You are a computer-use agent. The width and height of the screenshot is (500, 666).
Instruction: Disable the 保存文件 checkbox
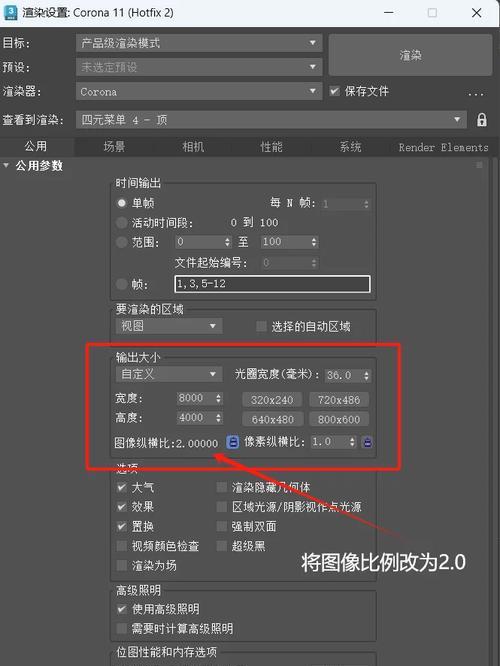(x=335, y=91)
